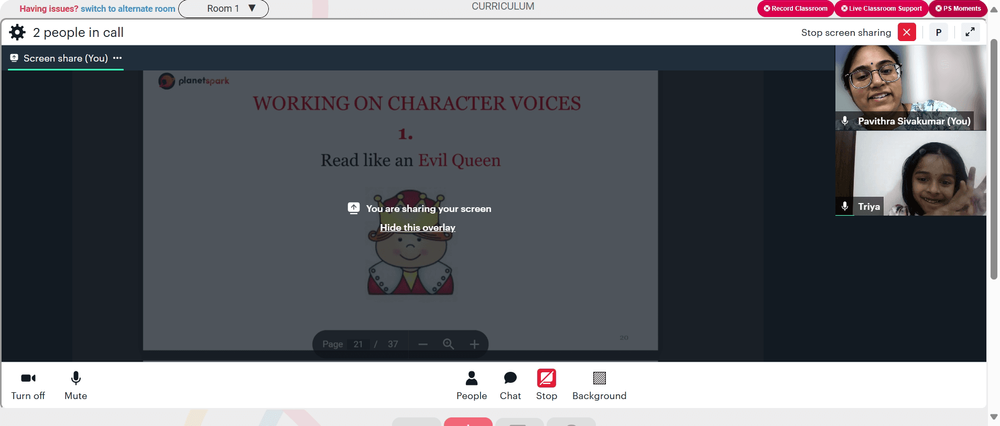Viewport: 1000px width, 426px height.
Task: Click PS Moments button
Action: (957, 8)
